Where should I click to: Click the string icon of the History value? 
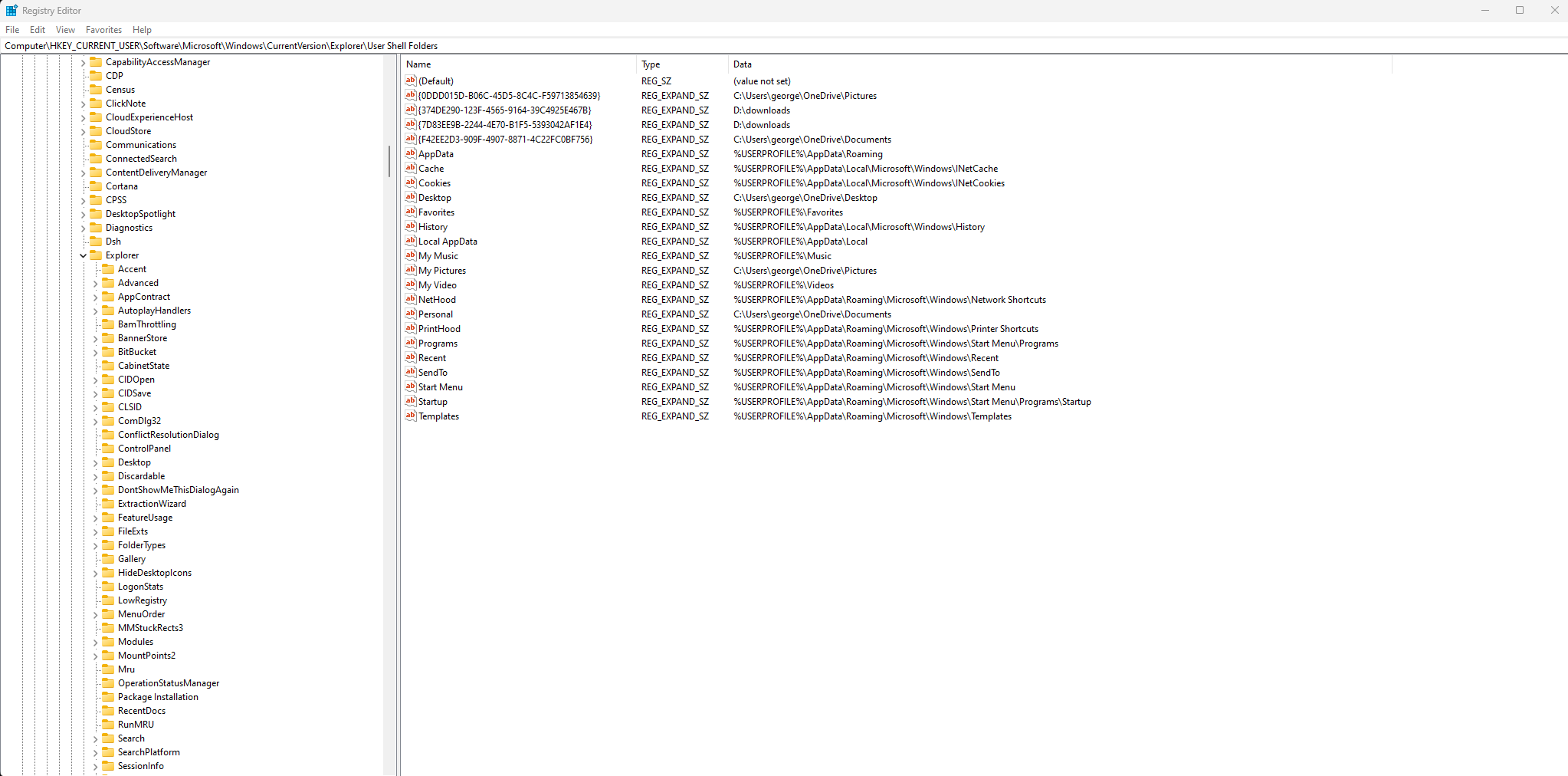[411, 226]
